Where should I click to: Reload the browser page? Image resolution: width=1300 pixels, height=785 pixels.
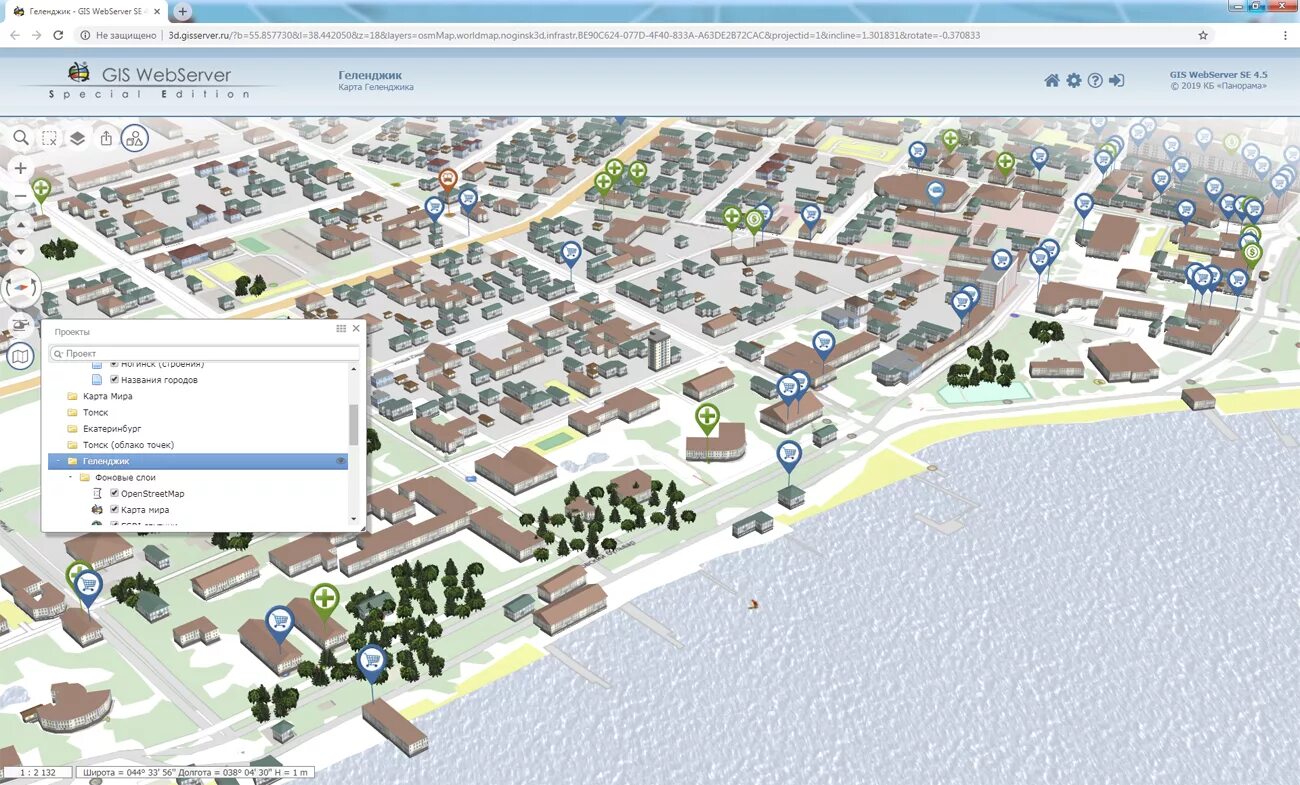tap(58, 35)
